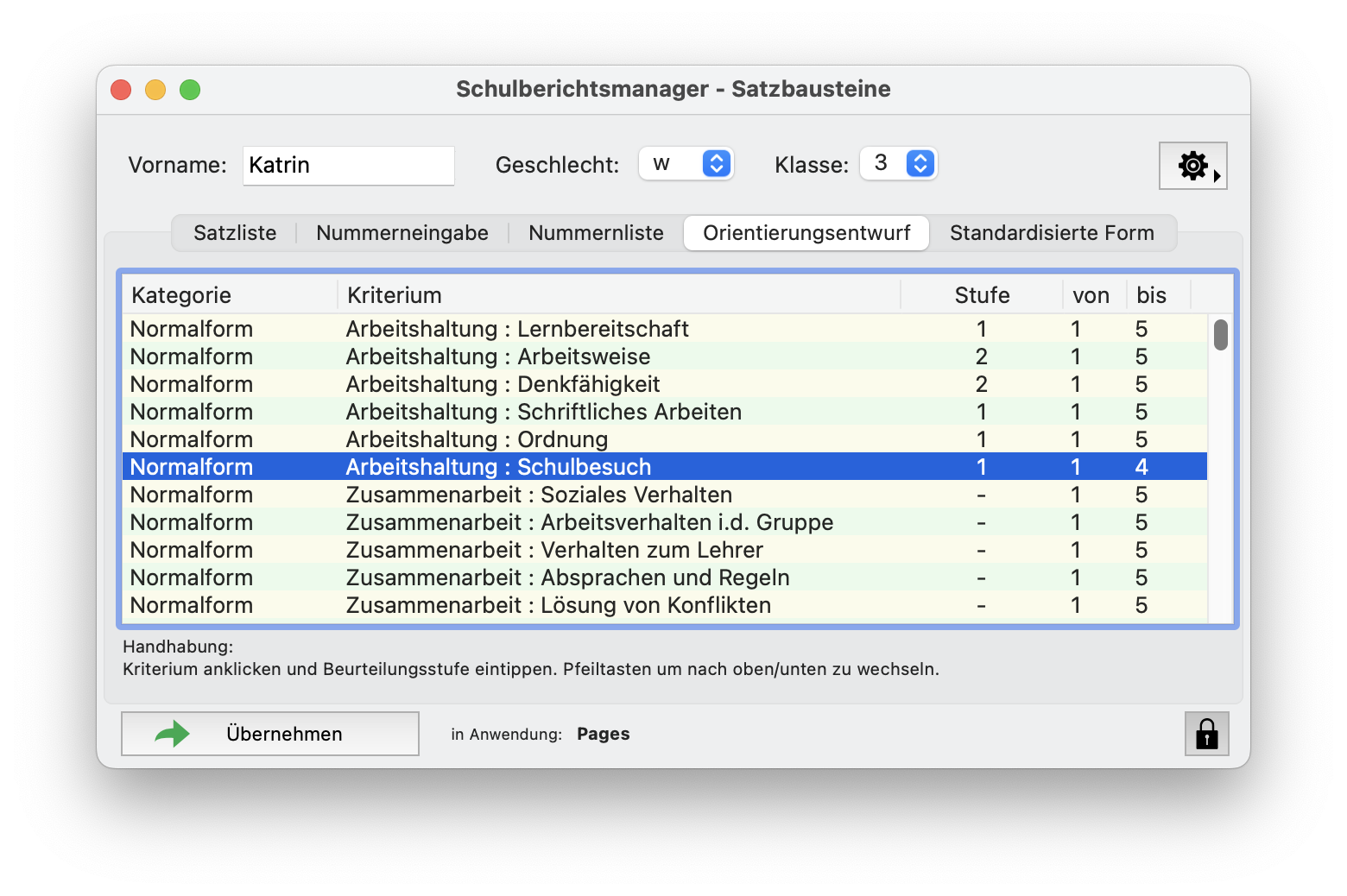
Task: Click the Kategorie column header
Action: coord(180,294)
